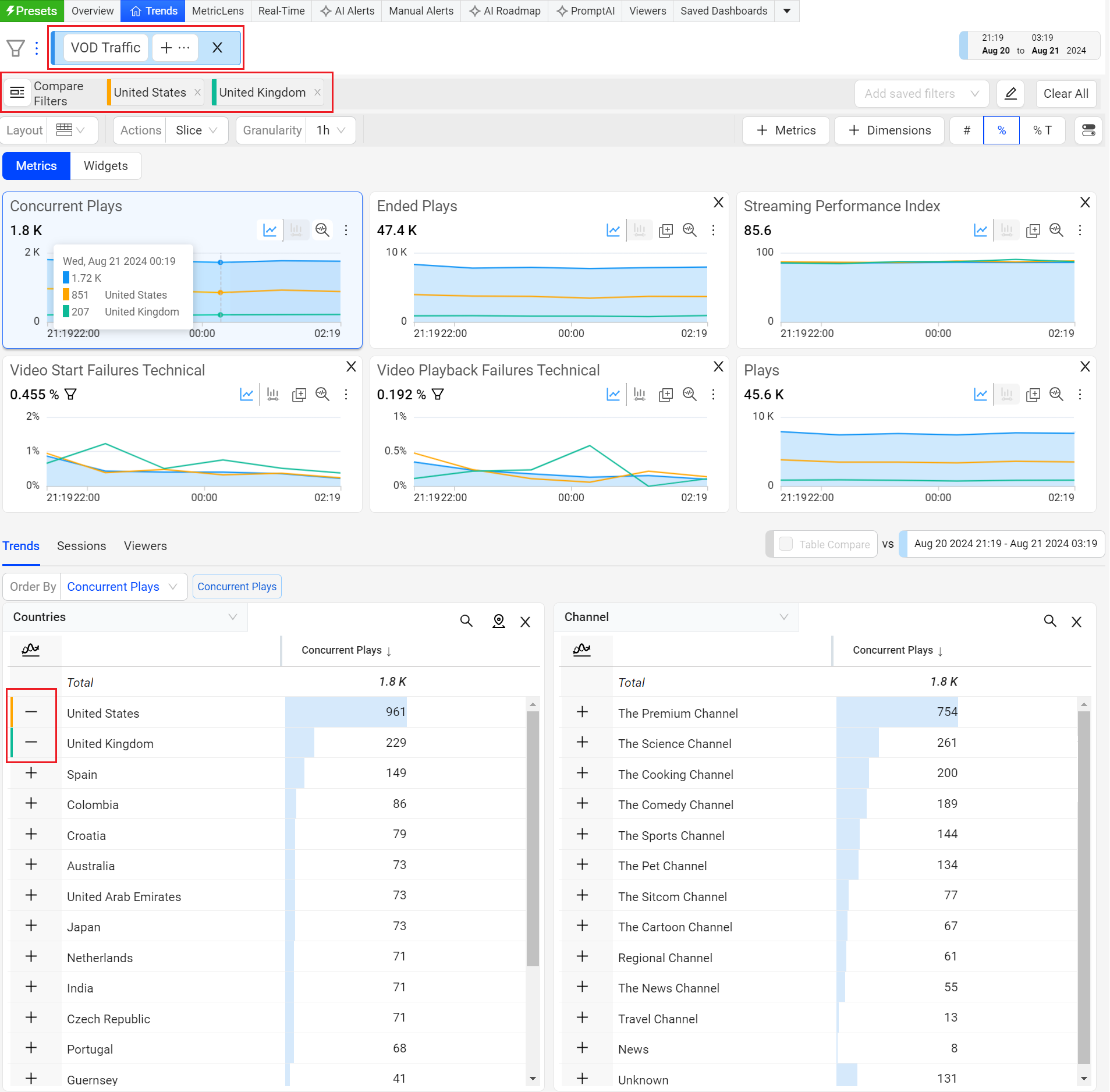1110x1092 pixels.
Task: Click the filter funnel icon
Action: [x=16, y=48]
